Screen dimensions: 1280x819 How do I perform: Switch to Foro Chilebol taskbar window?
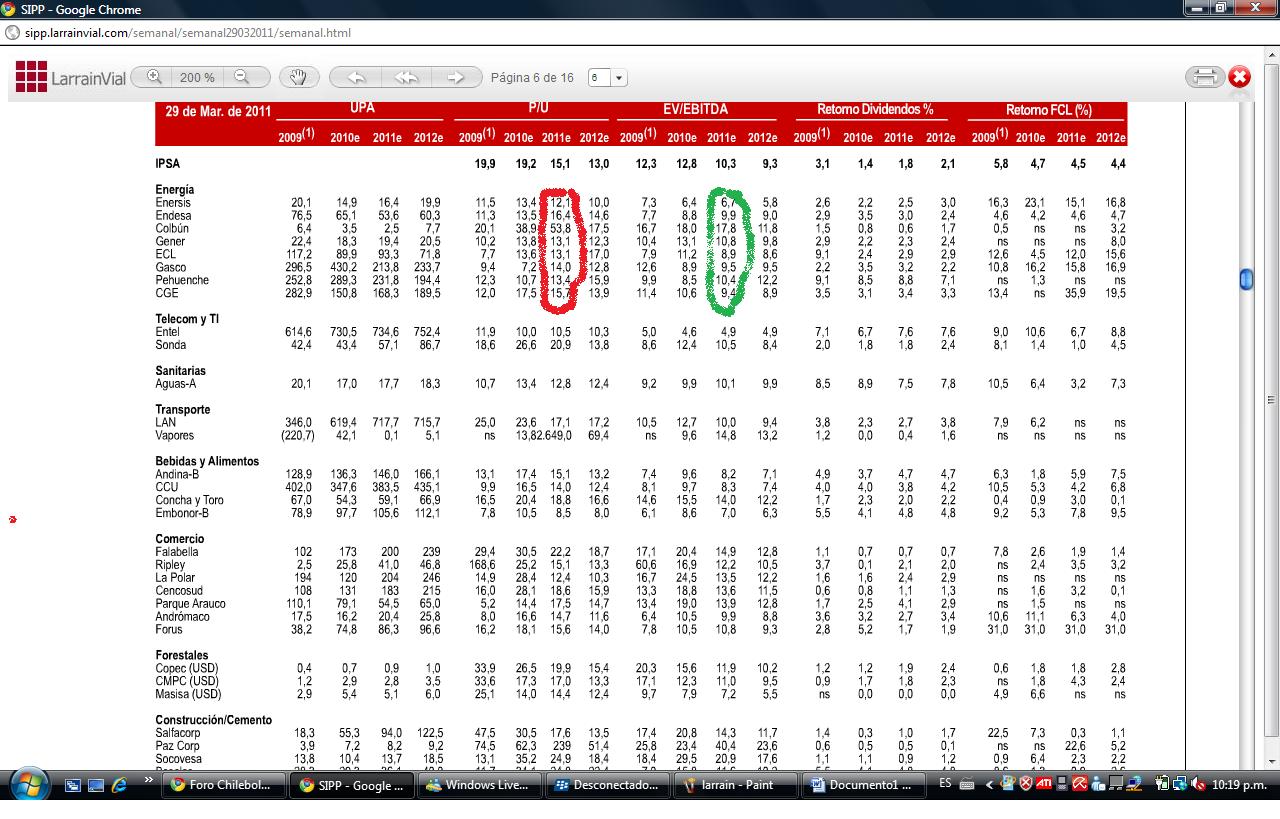225,785
